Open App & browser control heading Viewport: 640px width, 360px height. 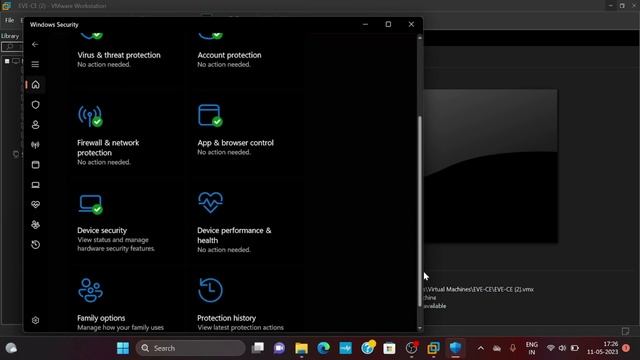click(236, 143)
